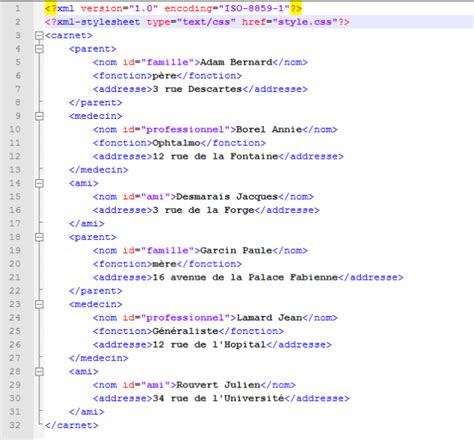Click the "famille" id value on line 19

click(167, 250)
